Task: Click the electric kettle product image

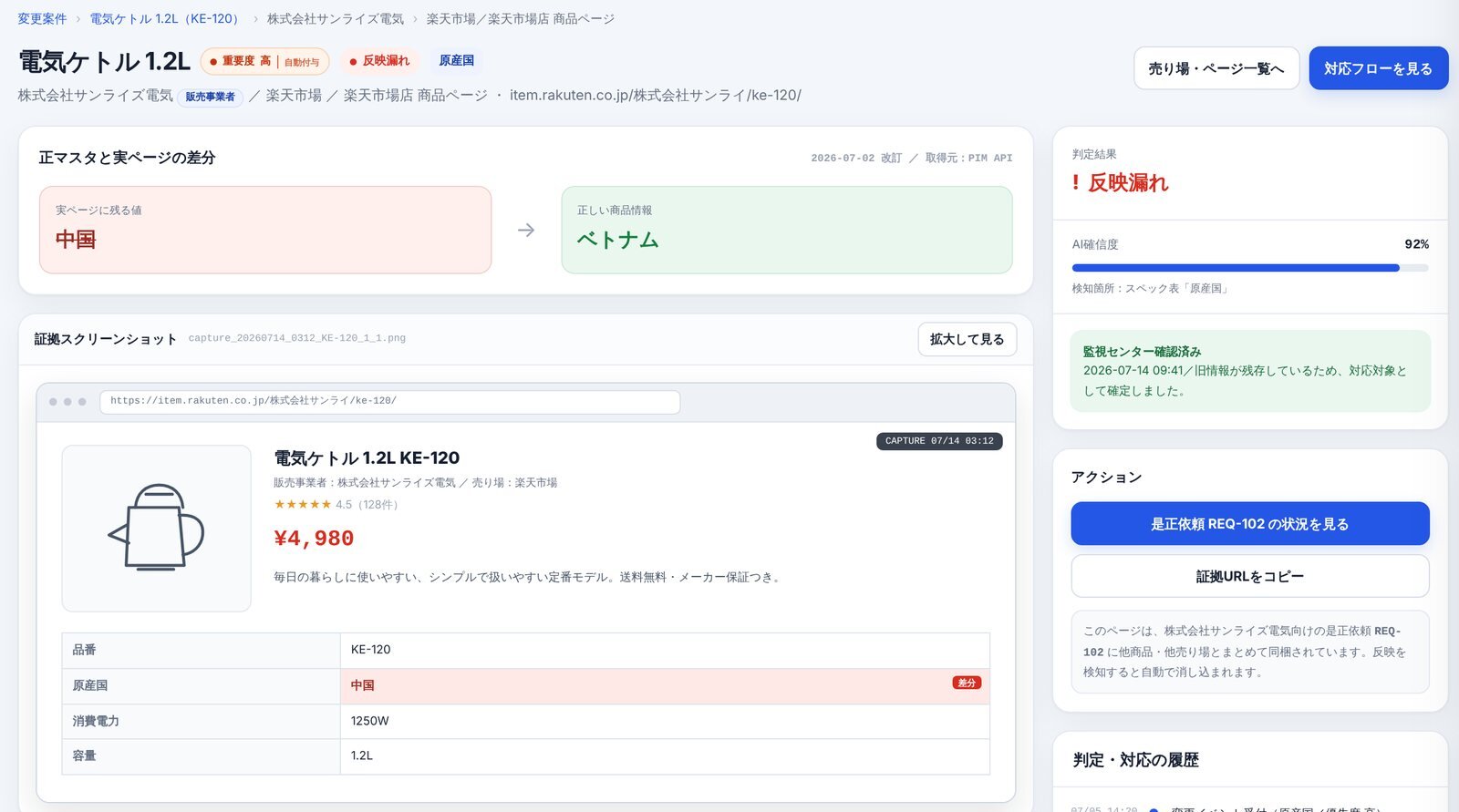Action: pyautogui.click(x=156, y=528)
